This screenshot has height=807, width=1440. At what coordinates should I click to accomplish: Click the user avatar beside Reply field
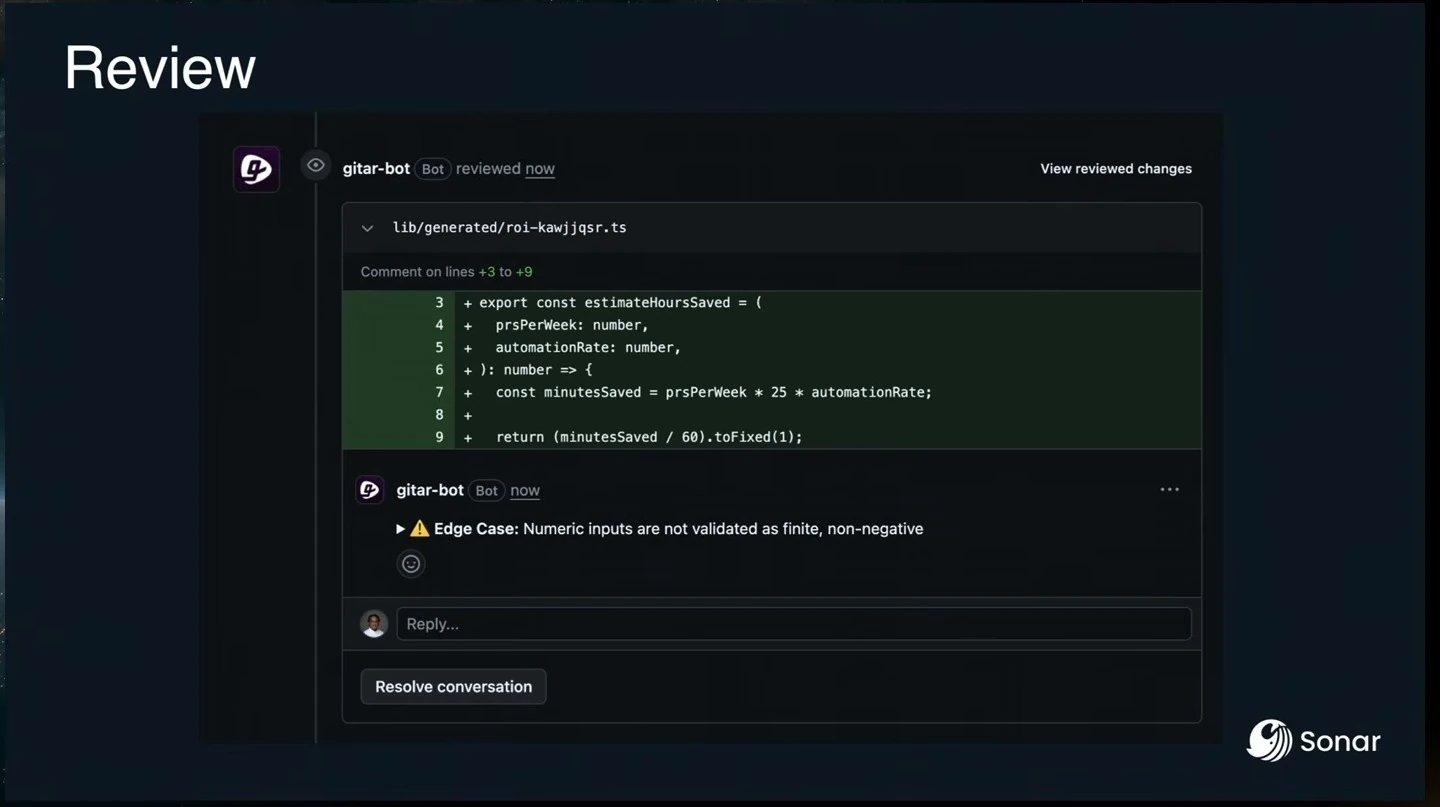point(374,624)
